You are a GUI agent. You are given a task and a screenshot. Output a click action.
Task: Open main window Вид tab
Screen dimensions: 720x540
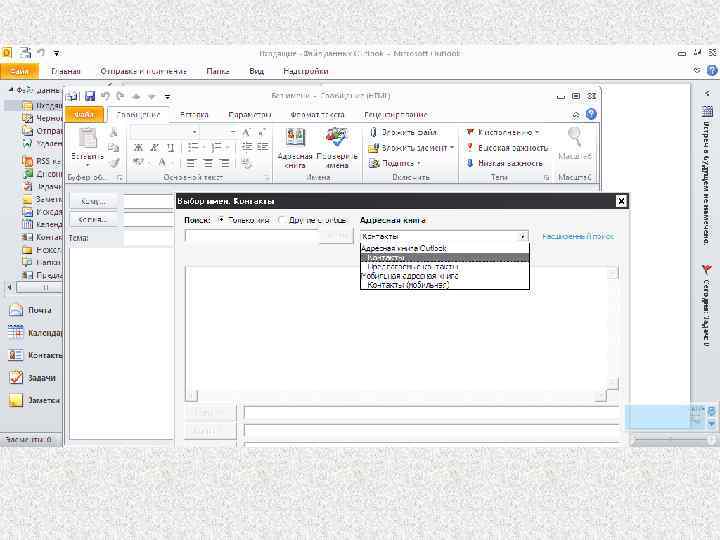click(x=257, y=71)
